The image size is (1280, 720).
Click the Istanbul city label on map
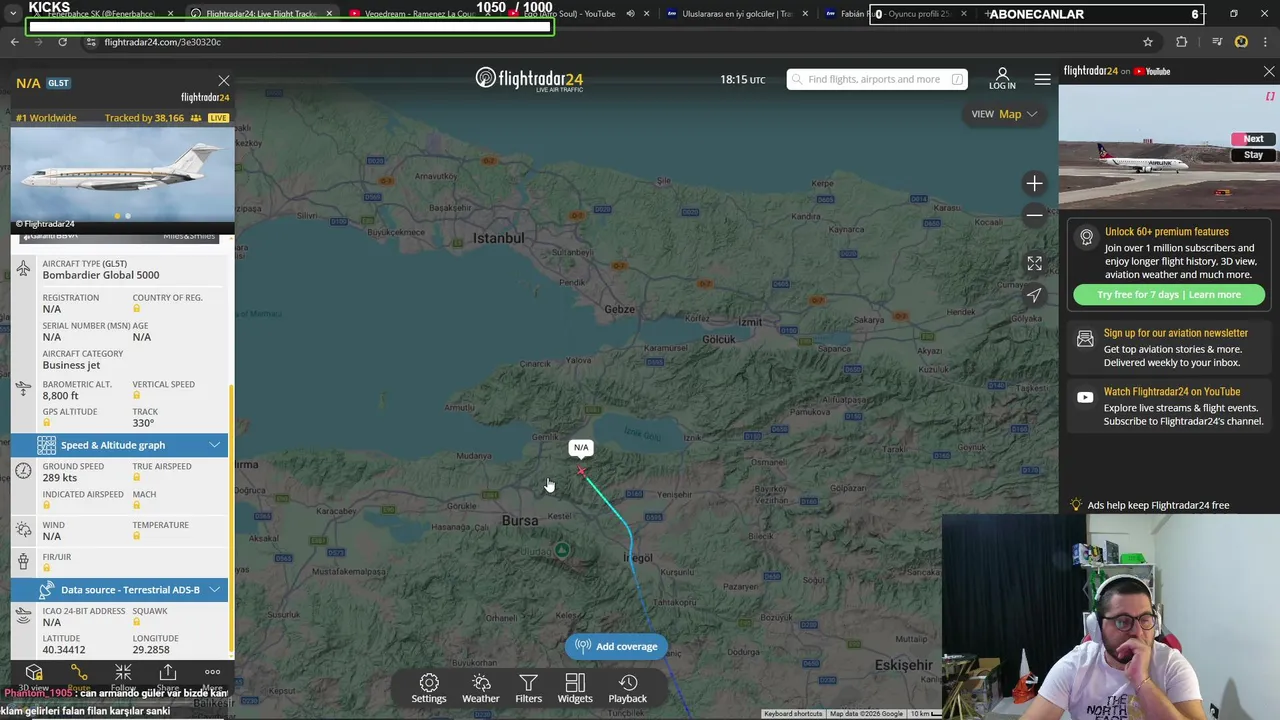(x=498, y=238)
